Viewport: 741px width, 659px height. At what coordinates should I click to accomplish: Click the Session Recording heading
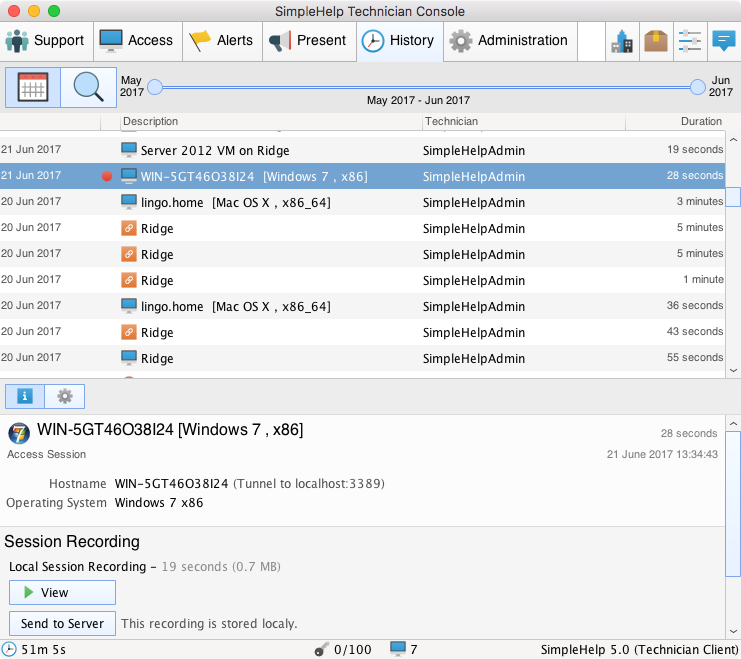point(72,541)
